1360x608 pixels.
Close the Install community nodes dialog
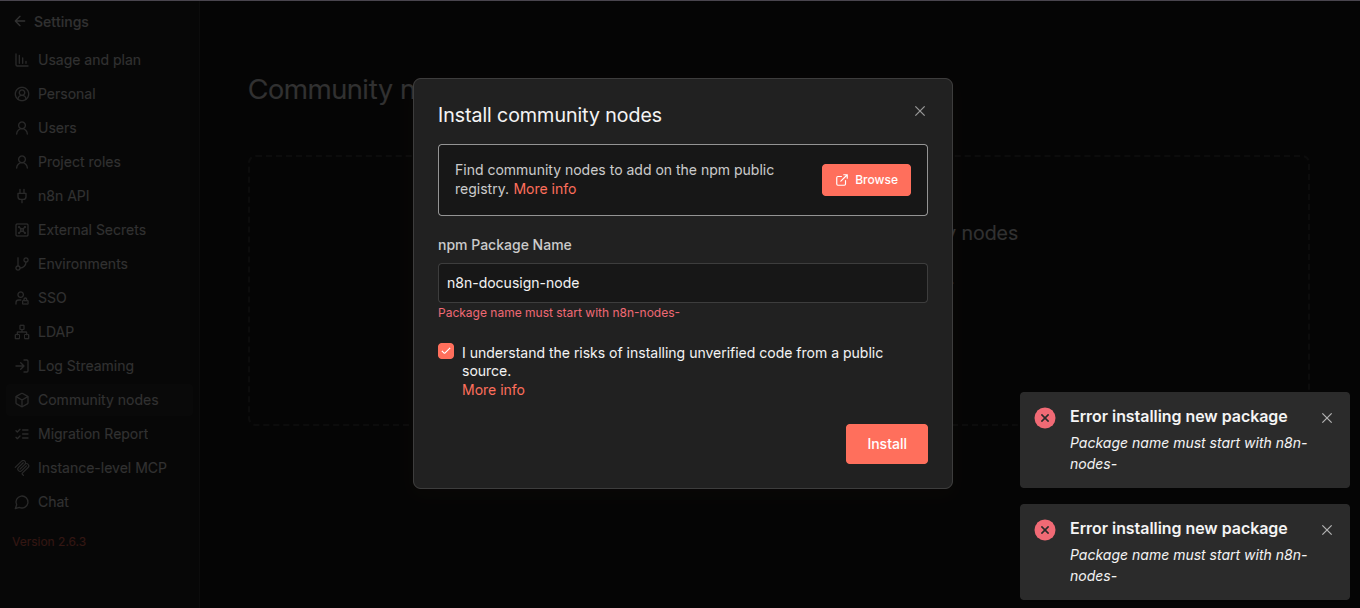point(920,111)
